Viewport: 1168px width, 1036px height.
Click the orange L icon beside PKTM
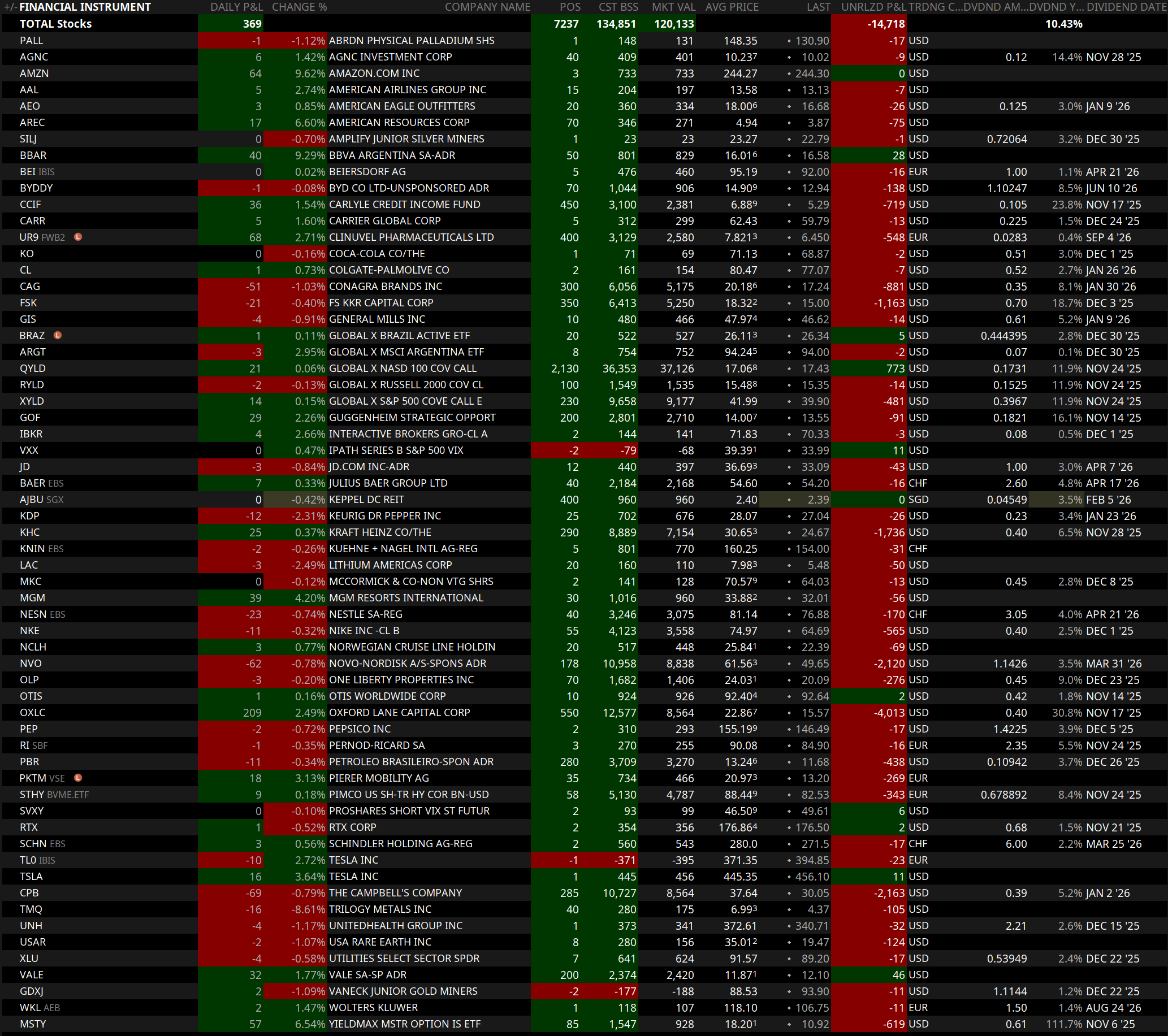click(78, 778)
